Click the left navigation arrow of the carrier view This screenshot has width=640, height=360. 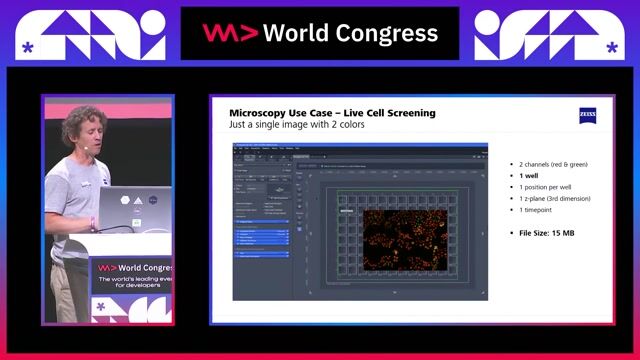pyautogui.click(x=311, y=234)
